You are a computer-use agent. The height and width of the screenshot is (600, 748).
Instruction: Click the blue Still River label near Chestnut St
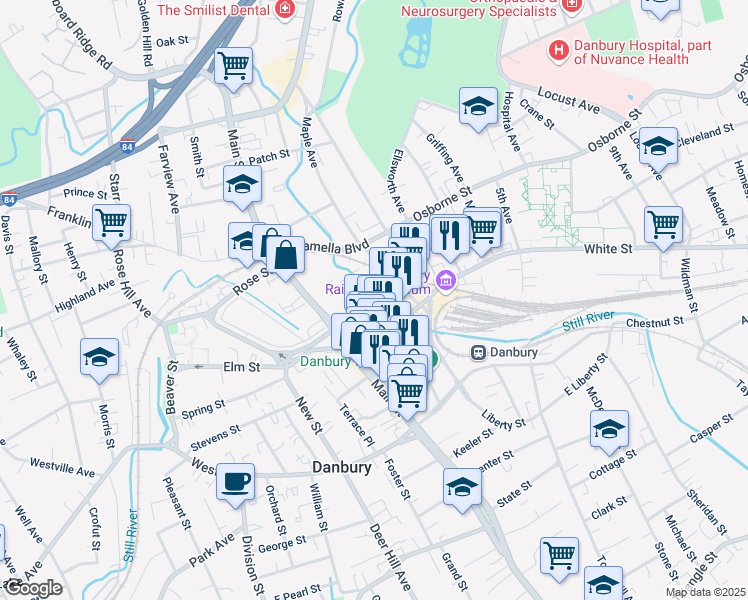(588, 321)
